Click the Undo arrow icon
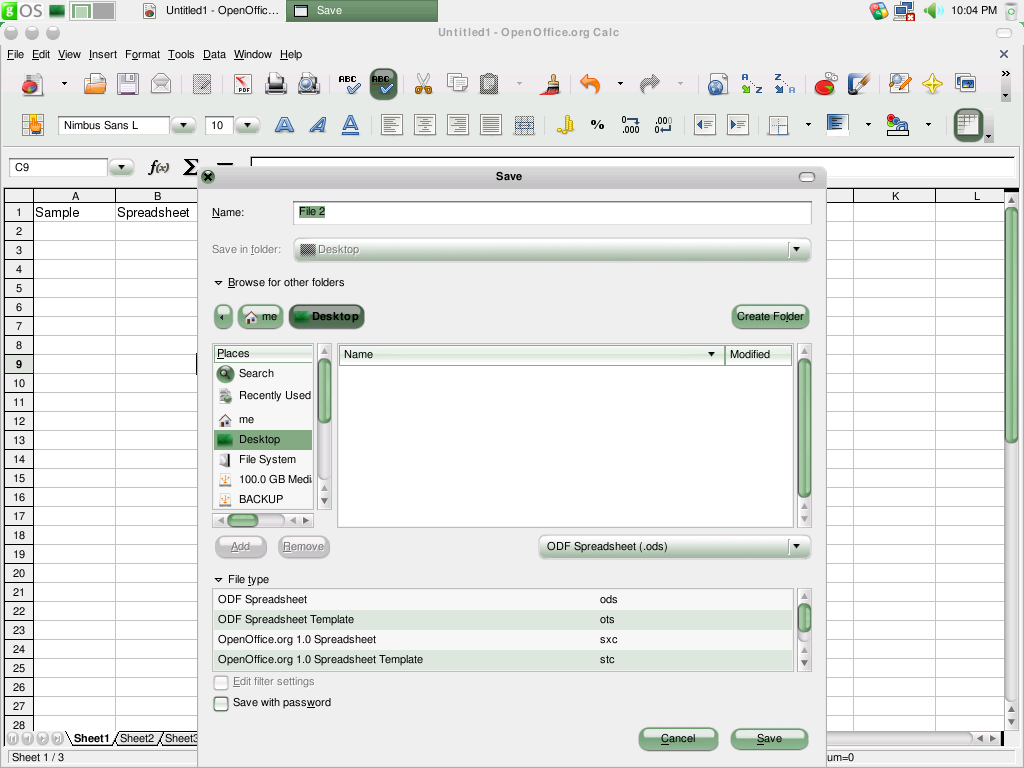 click(590, 84)
